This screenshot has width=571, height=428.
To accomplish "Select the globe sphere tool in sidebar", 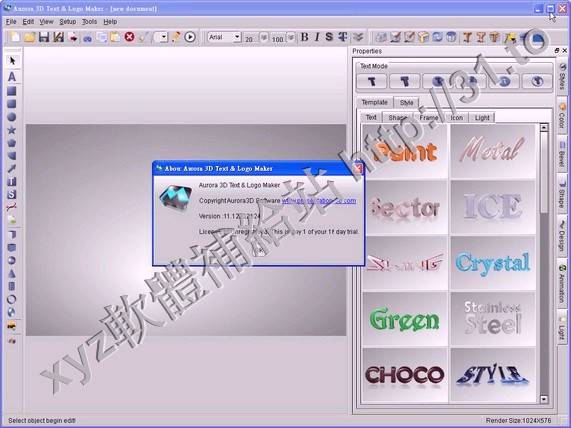I will pyautogui.click(x=12, y=312).
